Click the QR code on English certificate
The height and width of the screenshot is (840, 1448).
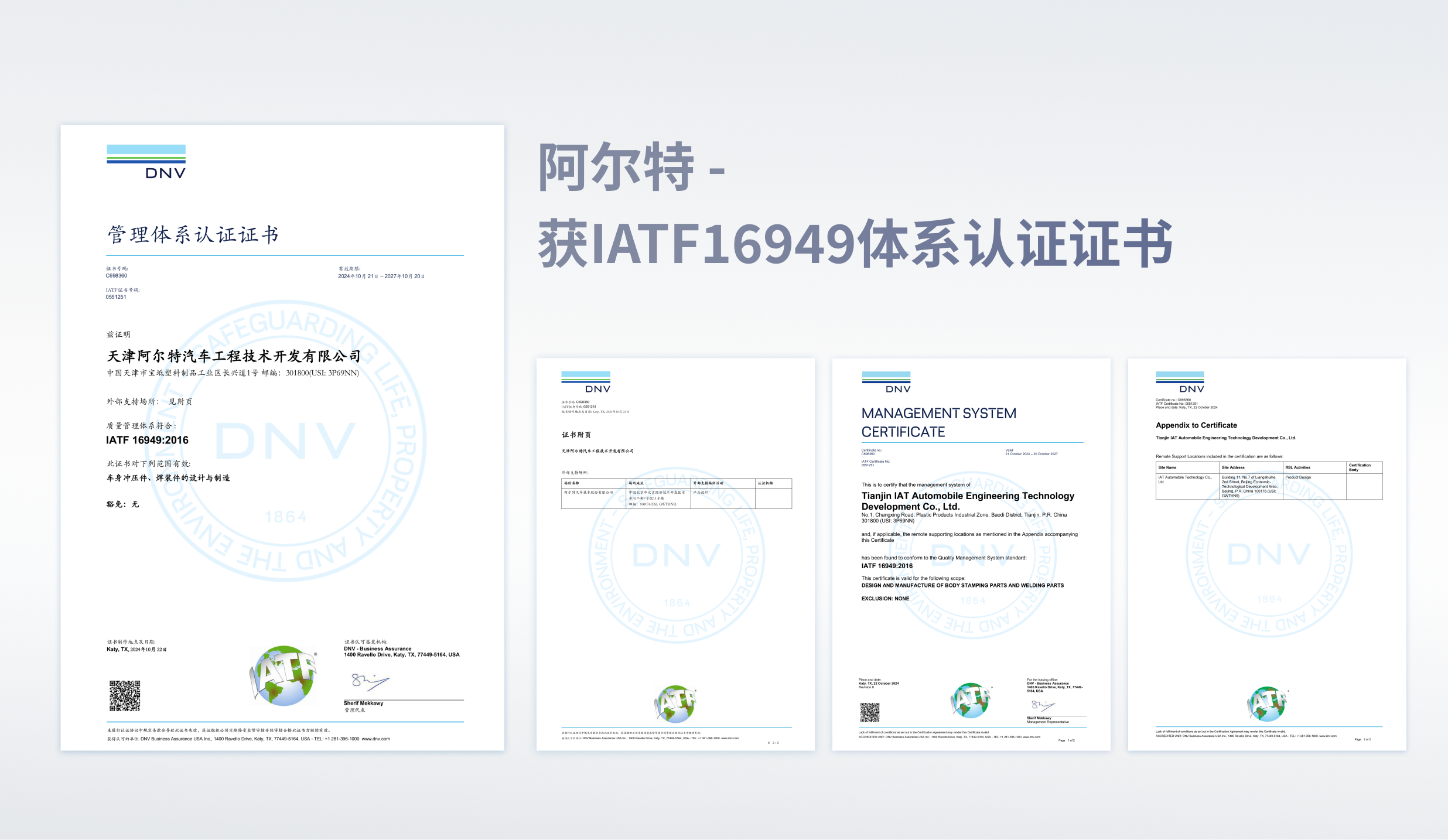click(x=869, y=712)
